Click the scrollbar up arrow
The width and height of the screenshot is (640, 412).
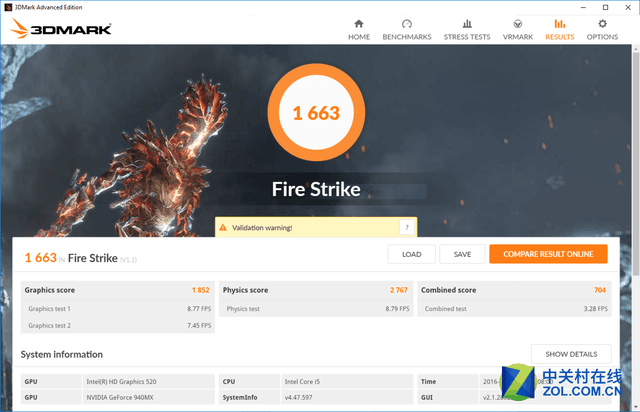click(636, 49)
